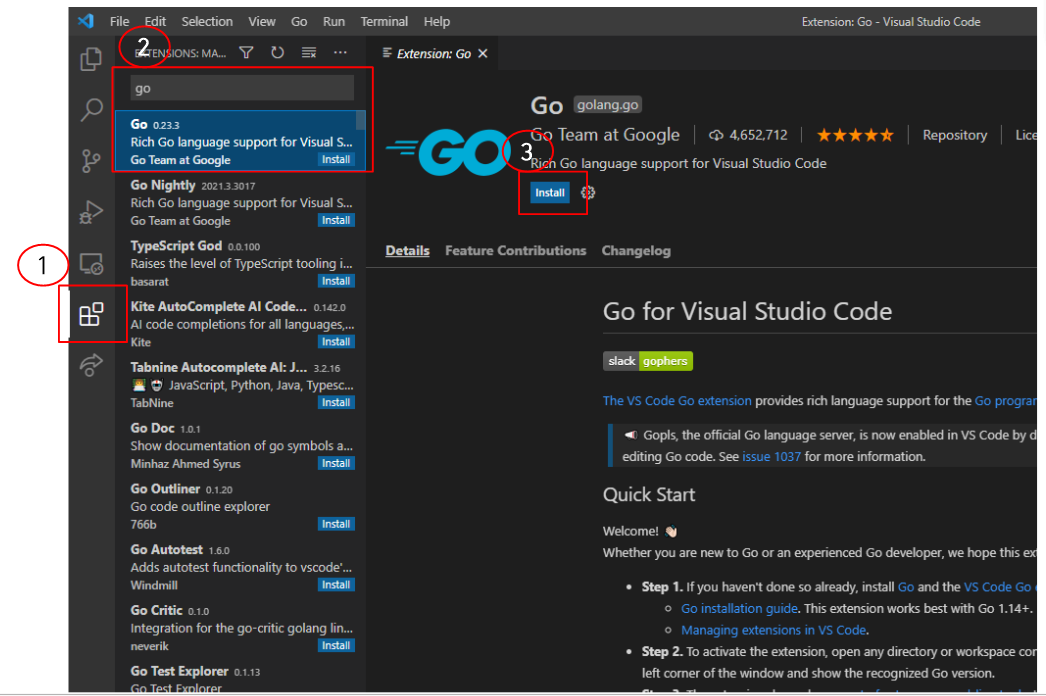Image resolution: width=1046 pixels, height=696 pixels.
Task: Open Managing extensions in VS Code link
Action: (x=773, y=630)
